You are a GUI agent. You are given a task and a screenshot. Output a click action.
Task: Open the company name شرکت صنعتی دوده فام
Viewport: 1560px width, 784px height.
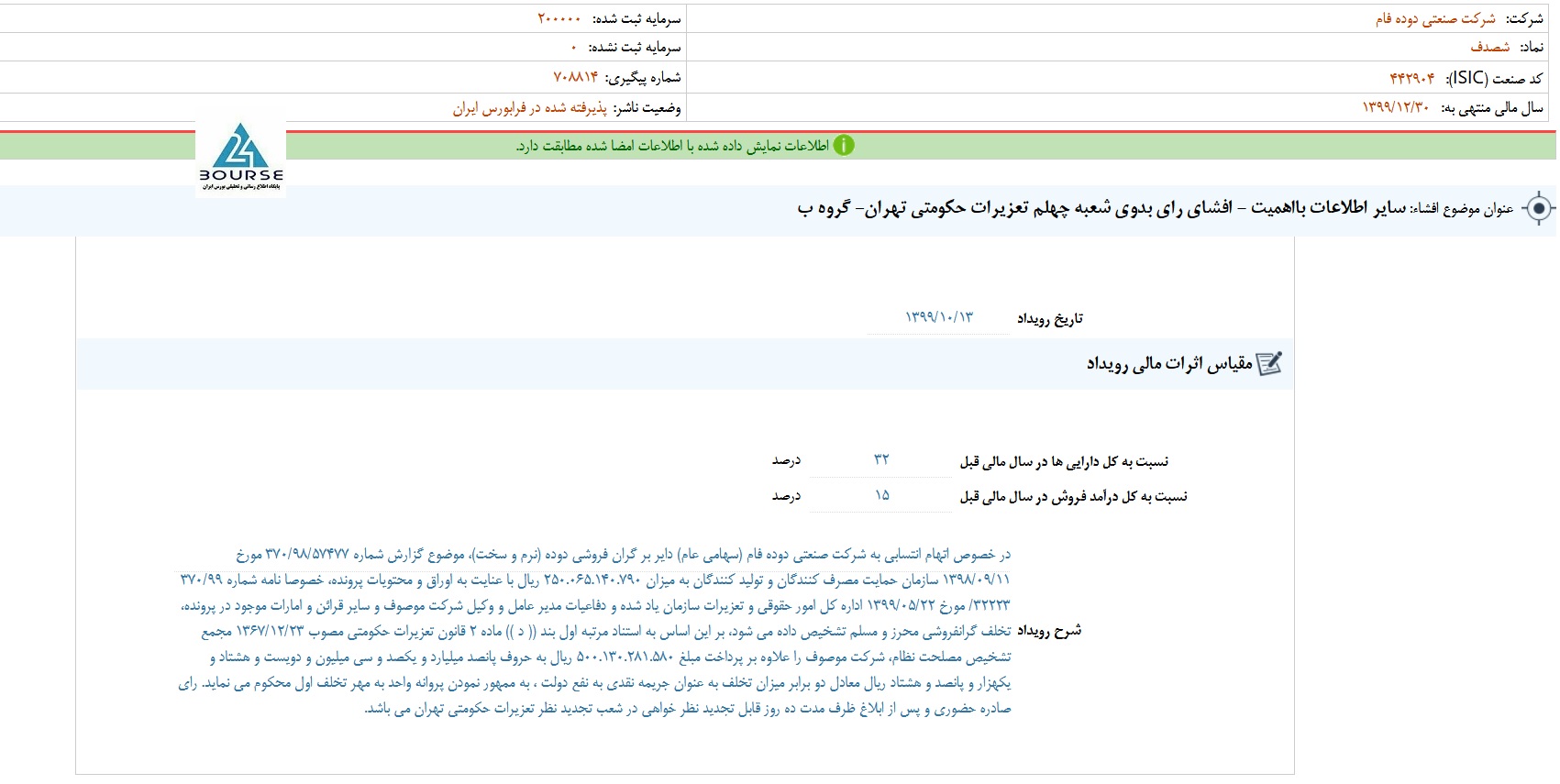[1435, 18]
